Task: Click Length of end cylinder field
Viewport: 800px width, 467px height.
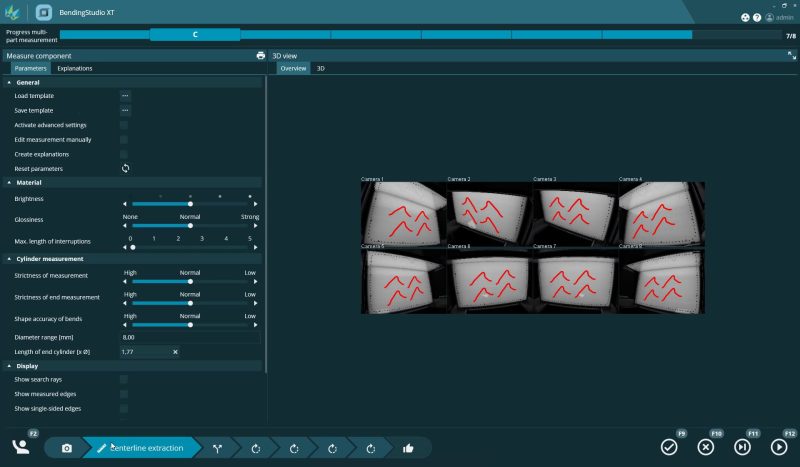Action: coord(150,352)
